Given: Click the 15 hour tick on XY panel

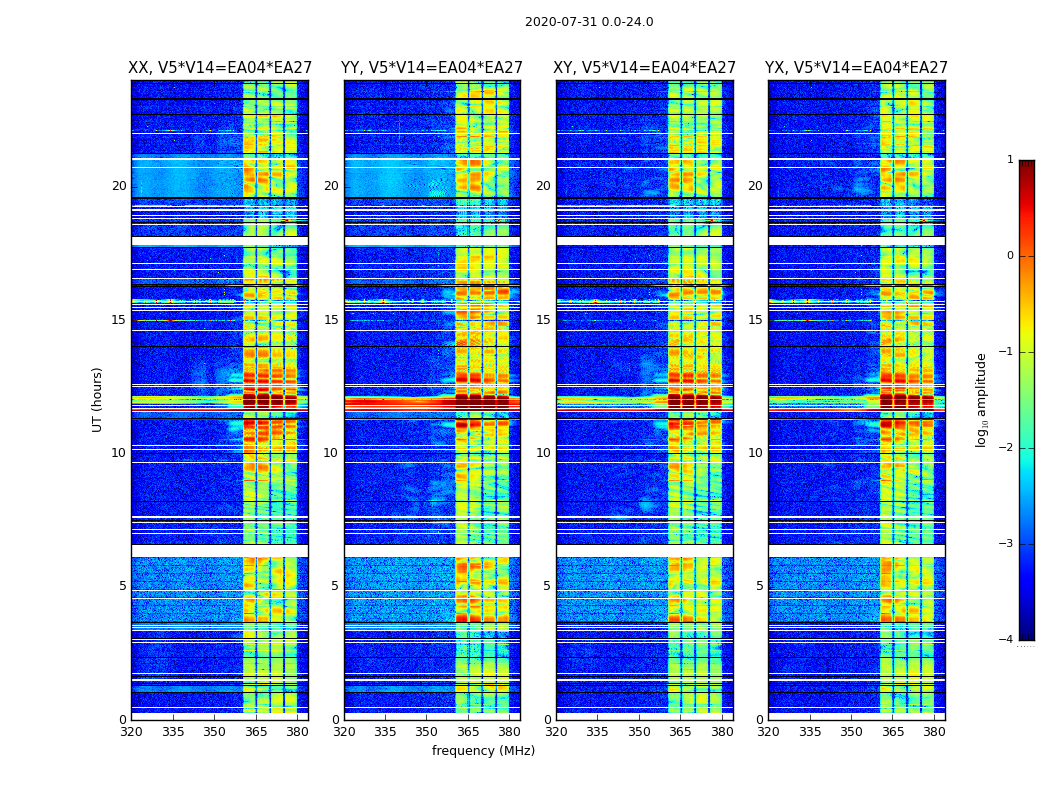Looking at the screenshot, I should coord(544,320).
